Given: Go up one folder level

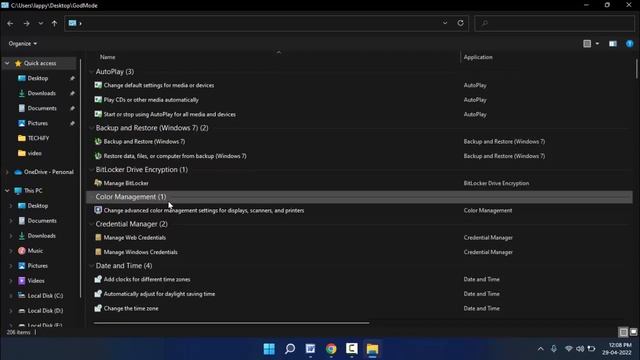Looking at the screenshot, I should click(x=54, y=24).
